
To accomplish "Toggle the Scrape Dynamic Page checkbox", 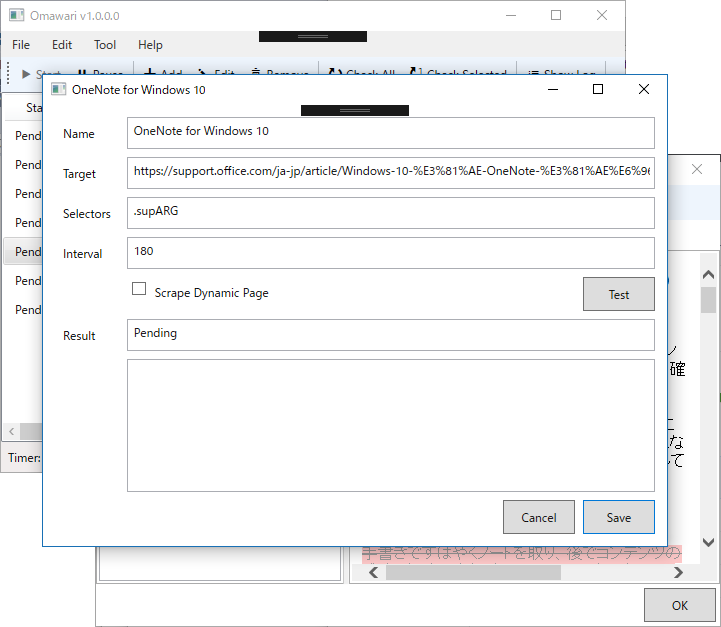I will (139, 289).
